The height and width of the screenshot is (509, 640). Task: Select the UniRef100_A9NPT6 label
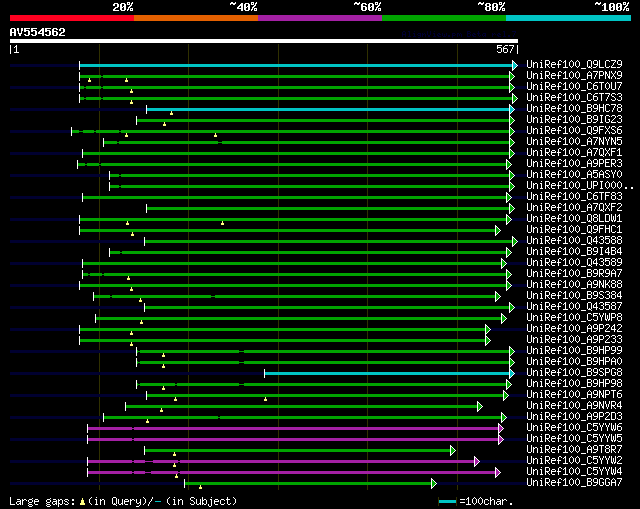(574, 395)
